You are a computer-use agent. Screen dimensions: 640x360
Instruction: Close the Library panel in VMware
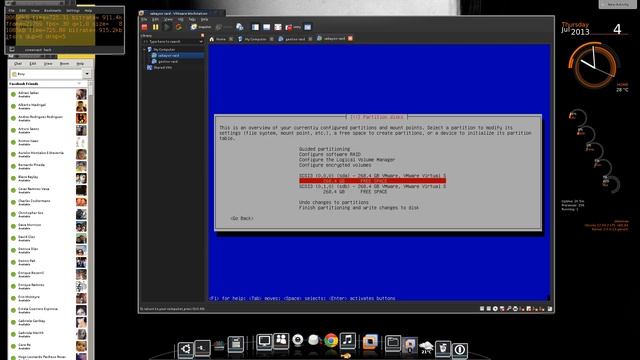click(x=202, y=36)
